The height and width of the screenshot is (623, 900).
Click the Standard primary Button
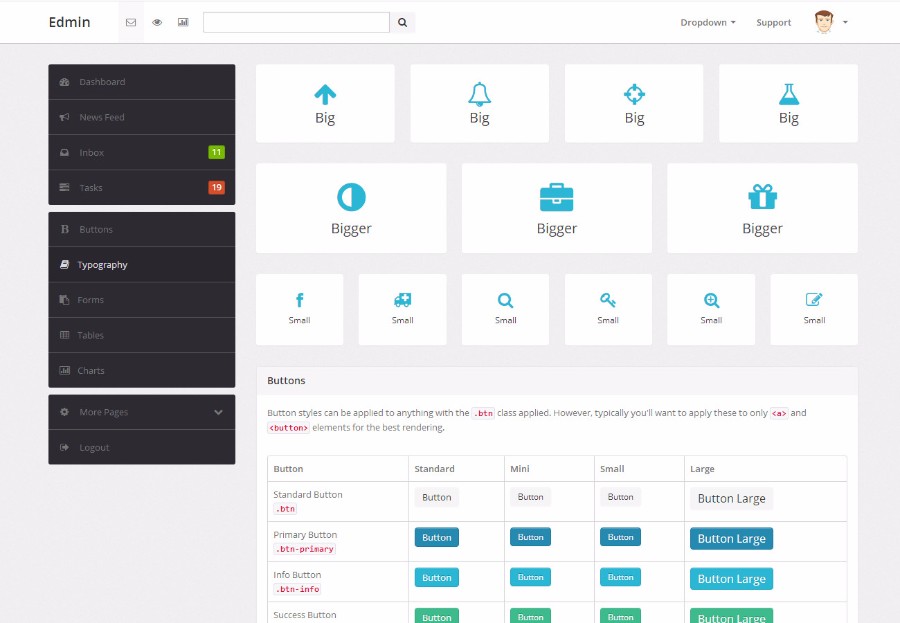pyautogui.click(x=436, y=537)
